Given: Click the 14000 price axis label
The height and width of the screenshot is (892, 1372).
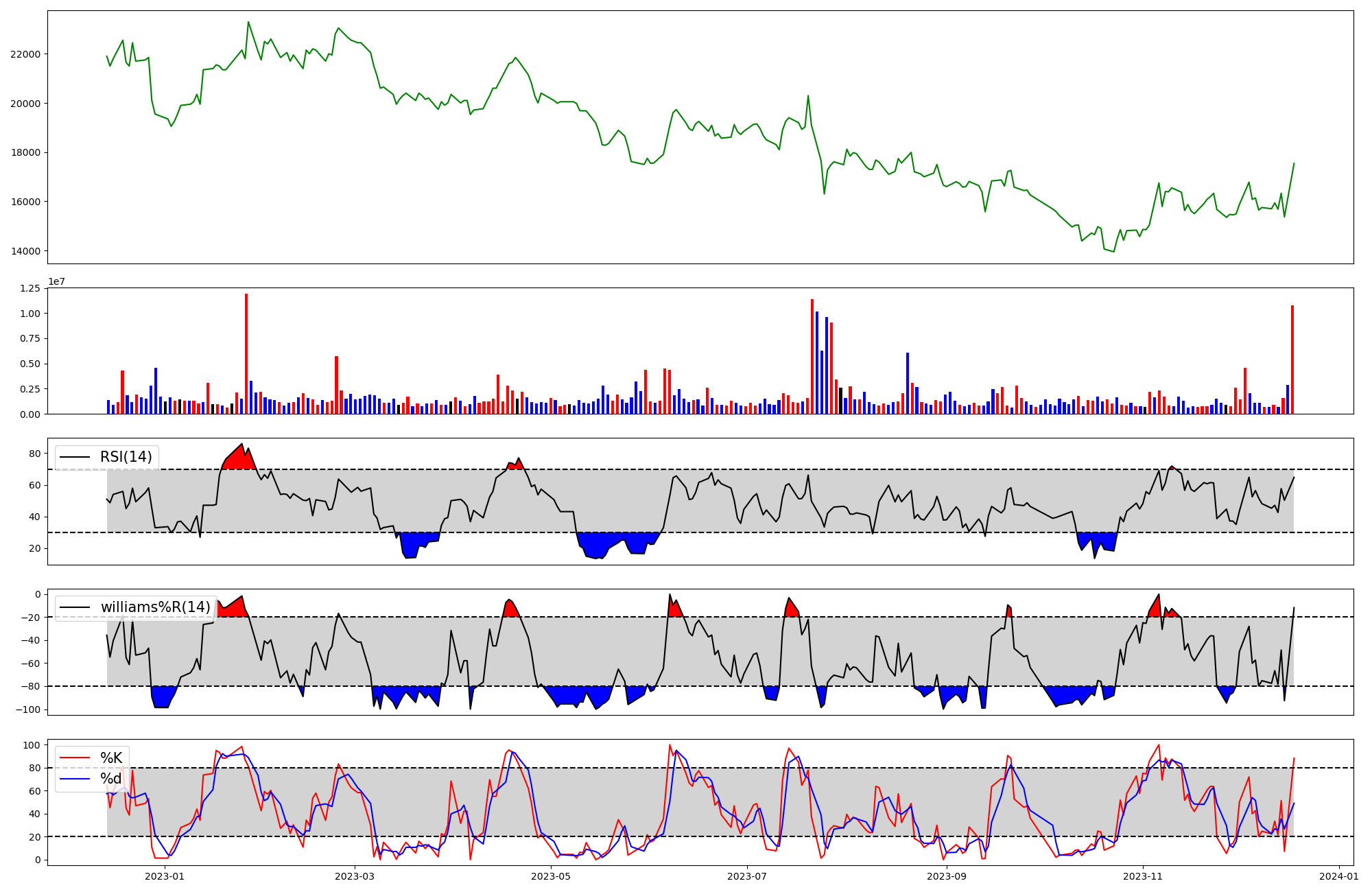Looking at the screenshot, I should click(x=27, y=251).
